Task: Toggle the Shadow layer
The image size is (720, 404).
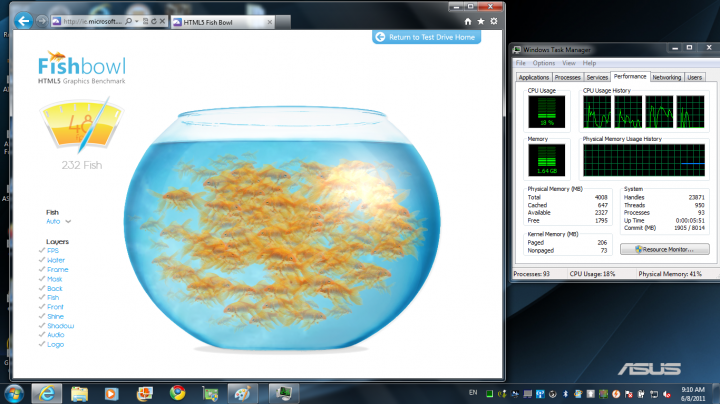Action: tap(56, 325)
